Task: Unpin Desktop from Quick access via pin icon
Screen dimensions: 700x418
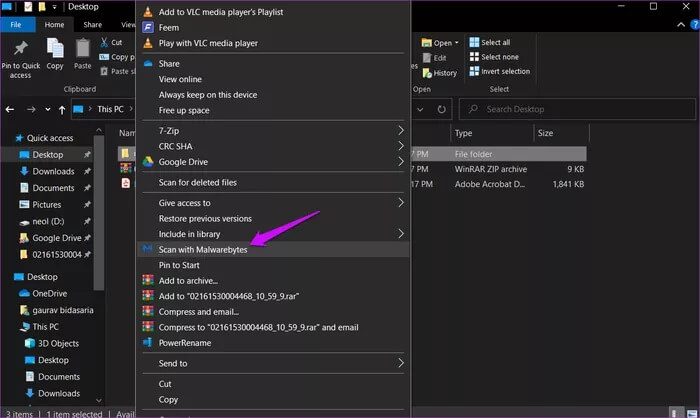Action: (x=87, y=155)
